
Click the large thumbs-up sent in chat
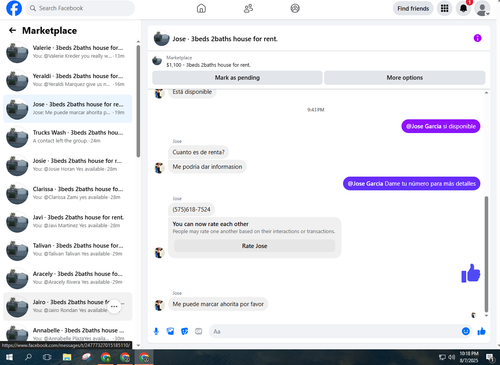click(x=471, y=273)
